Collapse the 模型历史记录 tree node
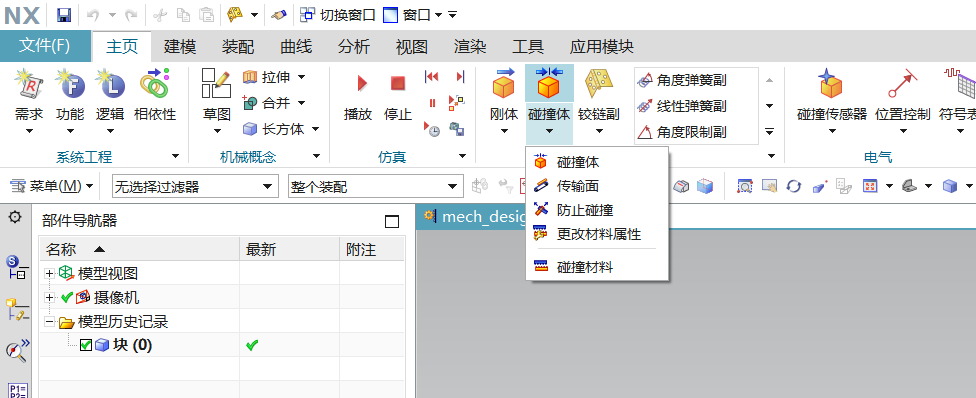976x398 pixels. pos(50,322)
